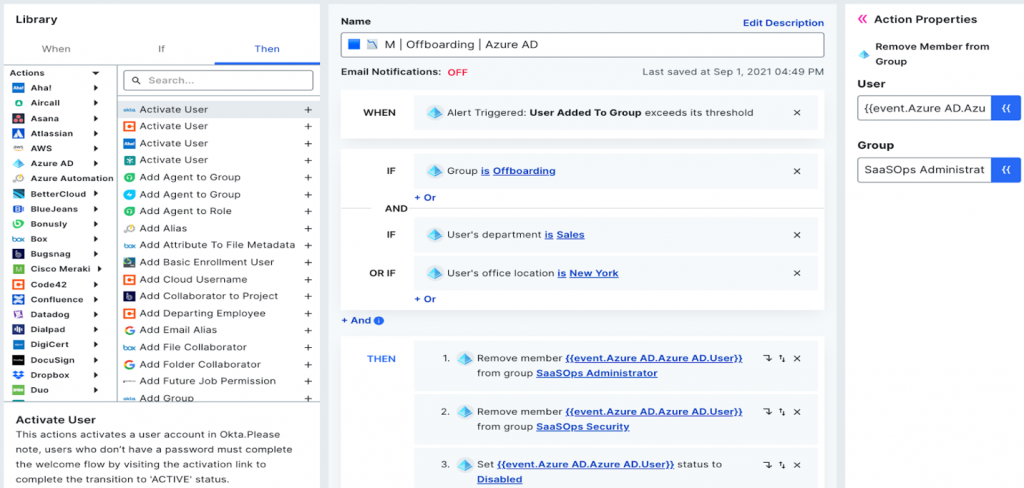
Task: Click the Offboarding group link in IF condition
Action: (524, 171)
